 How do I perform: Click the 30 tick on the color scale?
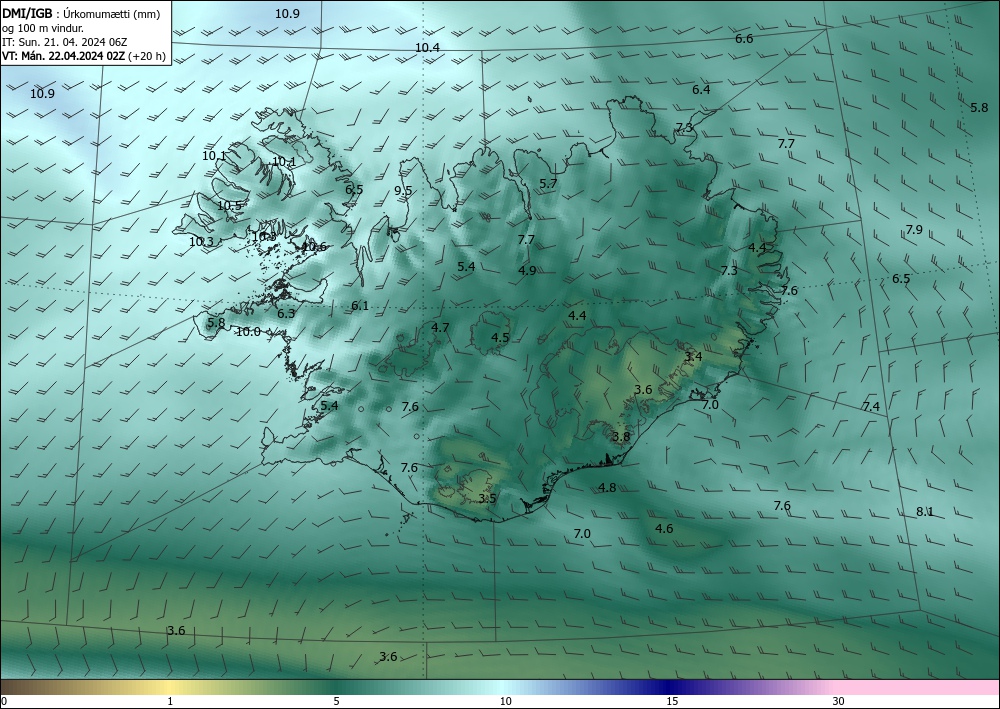[839, 701]
